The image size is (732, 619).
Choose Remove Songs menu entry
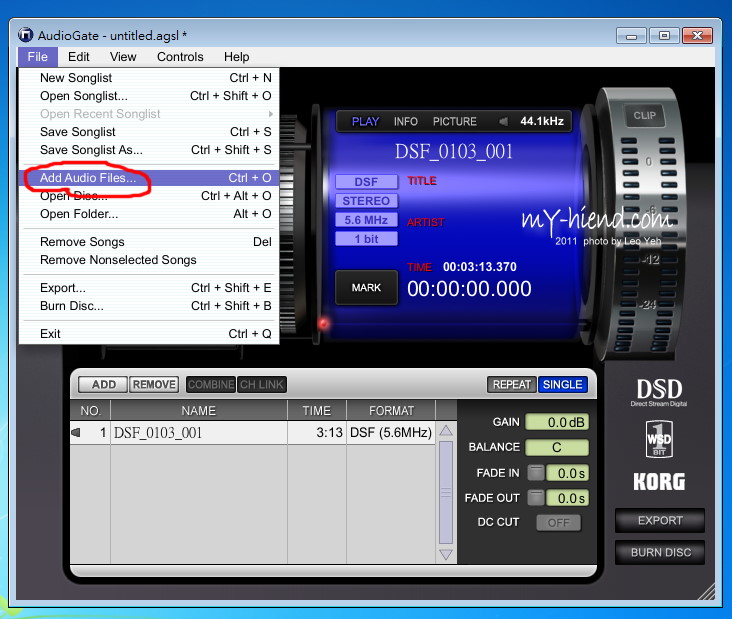pyautogui.click(x=149, y=242)
